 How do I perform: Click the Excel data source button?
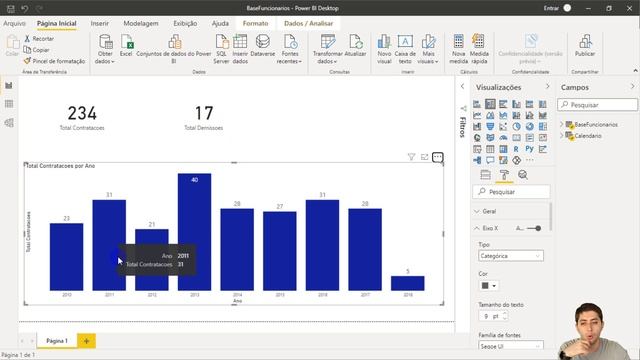coord(126,46)
